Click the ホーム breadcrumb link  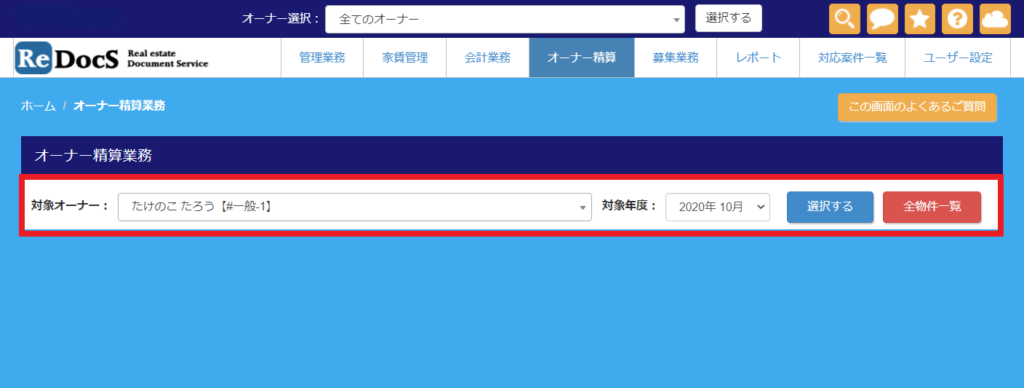38,106
